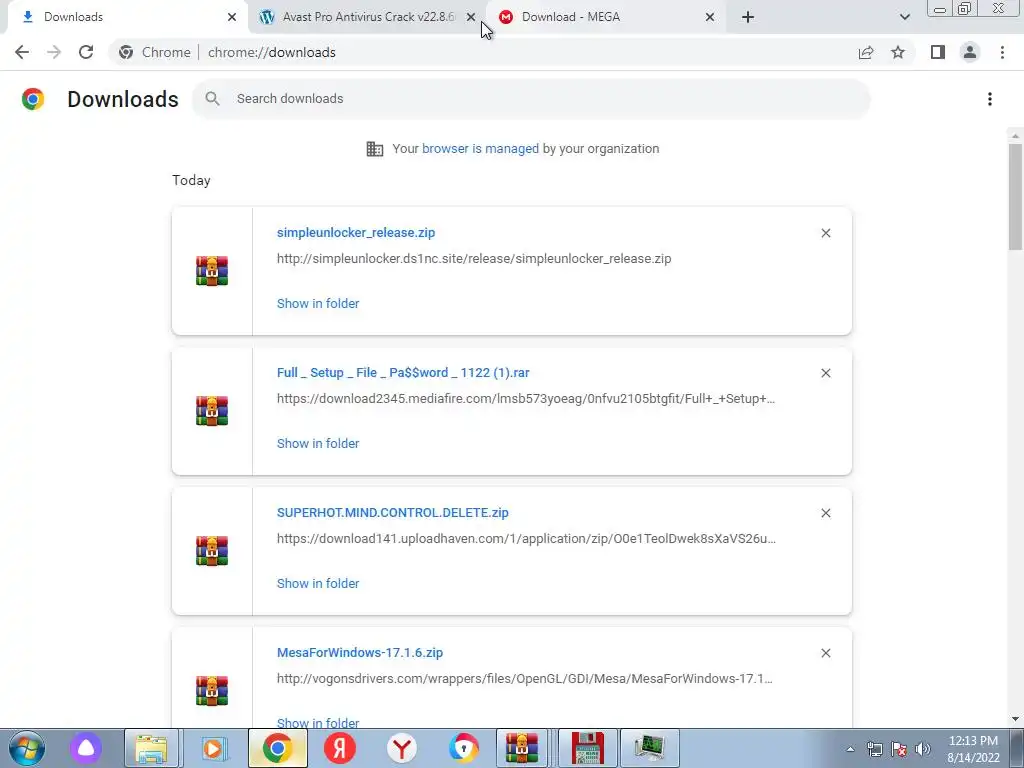This screenshot has height=768, width=1024.
Task: Open the volume speaker tray icon
Action: 922,749
